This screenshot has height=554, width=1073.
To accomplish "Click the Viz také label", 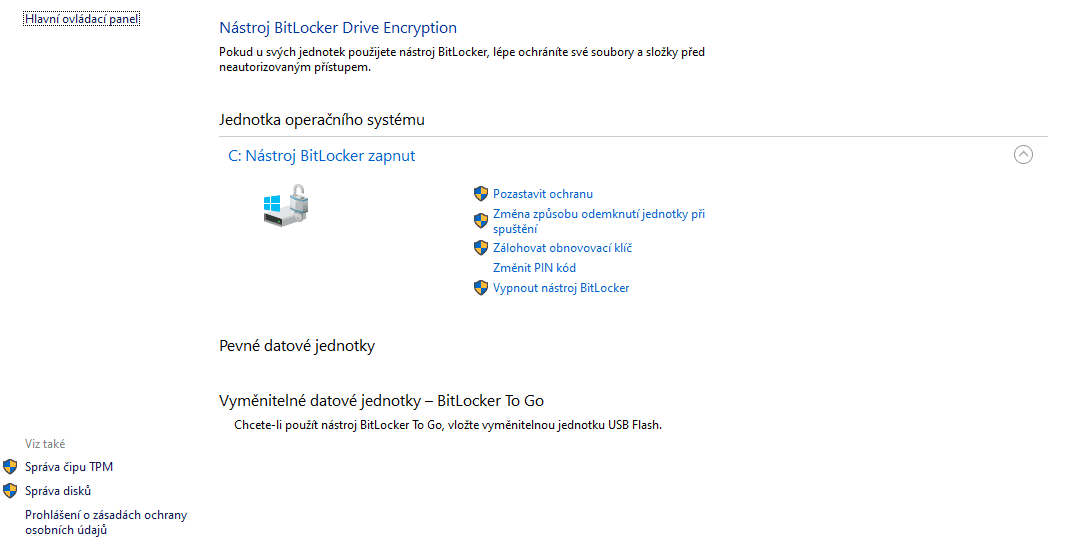I will click(45, 444).
